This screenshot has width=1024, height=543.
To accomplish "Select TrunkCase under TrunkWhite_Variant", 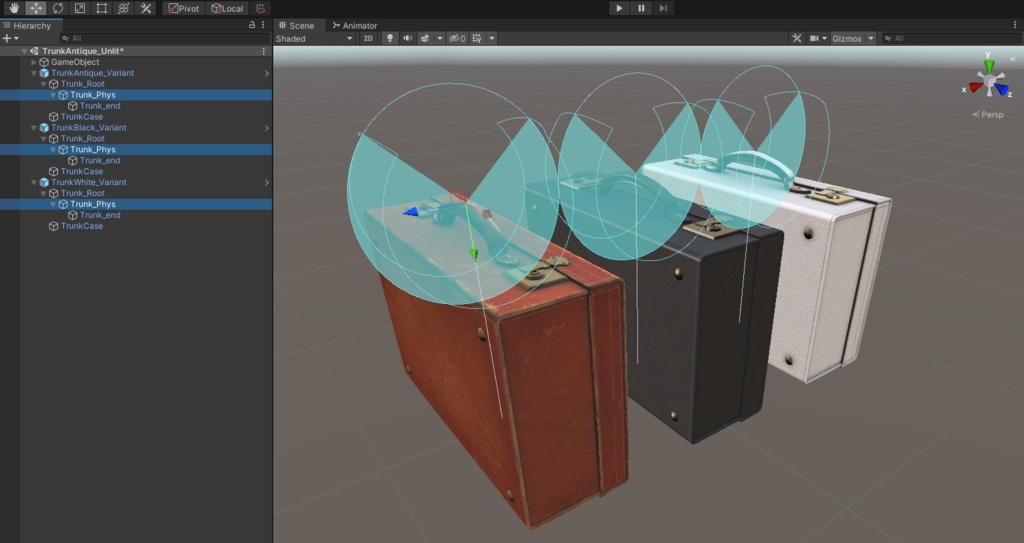I will coord(82,226).
